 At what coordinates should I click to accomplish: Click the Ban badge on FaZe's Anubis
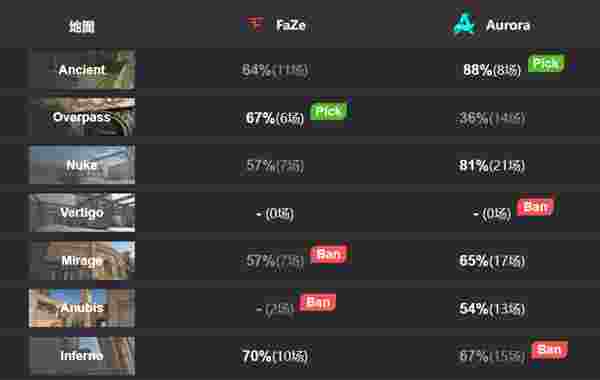click(x=318, y=302)
